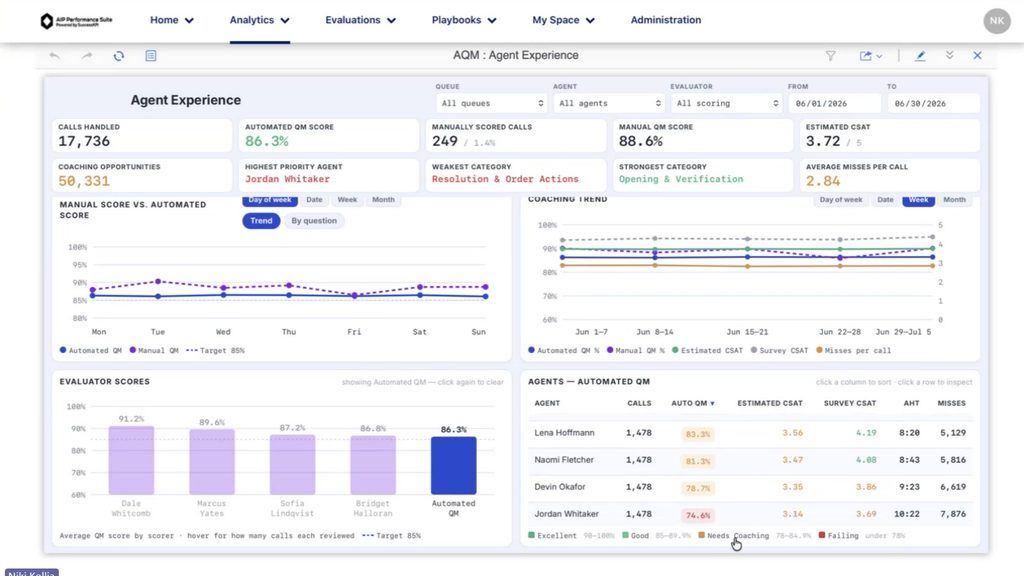The width and height of the screenshot is (1024, 576).
Task: Sort agents table by Auto QM column
Action: point(693,404)
